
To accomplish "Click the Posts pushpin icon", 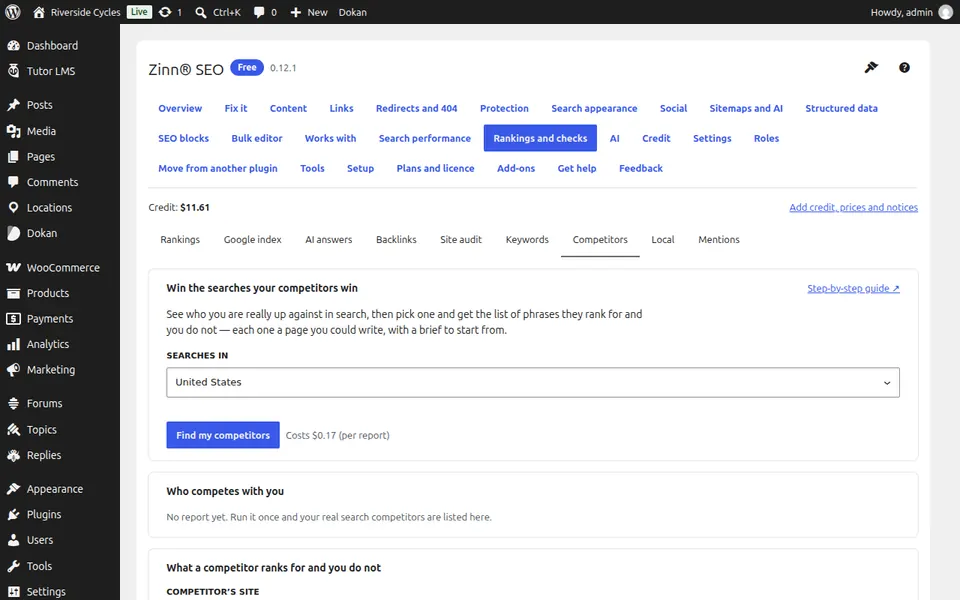I will pyautogui.click(x=13, y=105).
